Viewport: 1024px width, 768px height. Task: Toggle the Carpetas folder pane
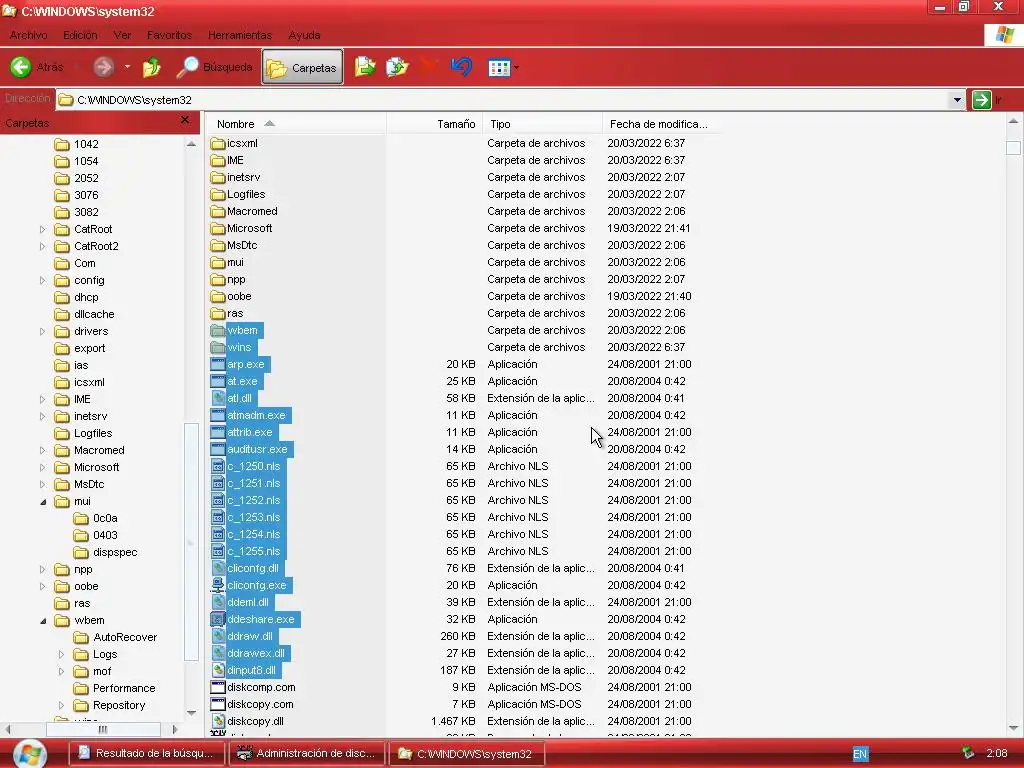pyautogui.click(x=302, y=67)
